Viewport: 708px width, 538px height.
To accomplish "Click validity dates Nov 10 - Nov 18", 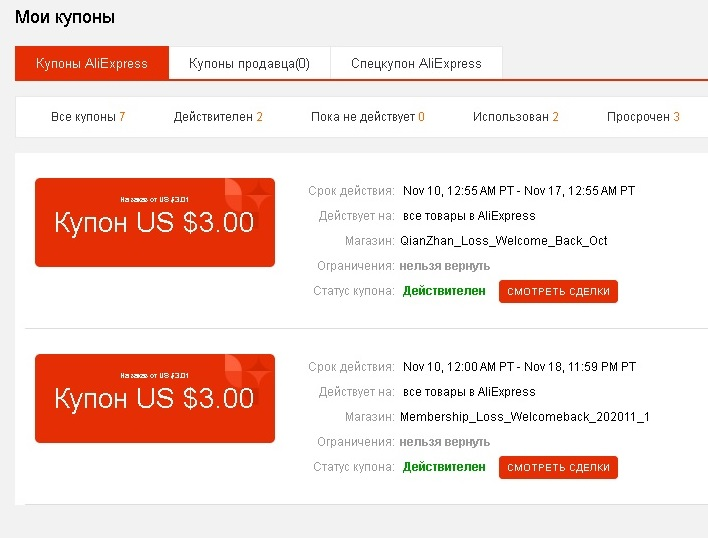I will pos(519,367).
